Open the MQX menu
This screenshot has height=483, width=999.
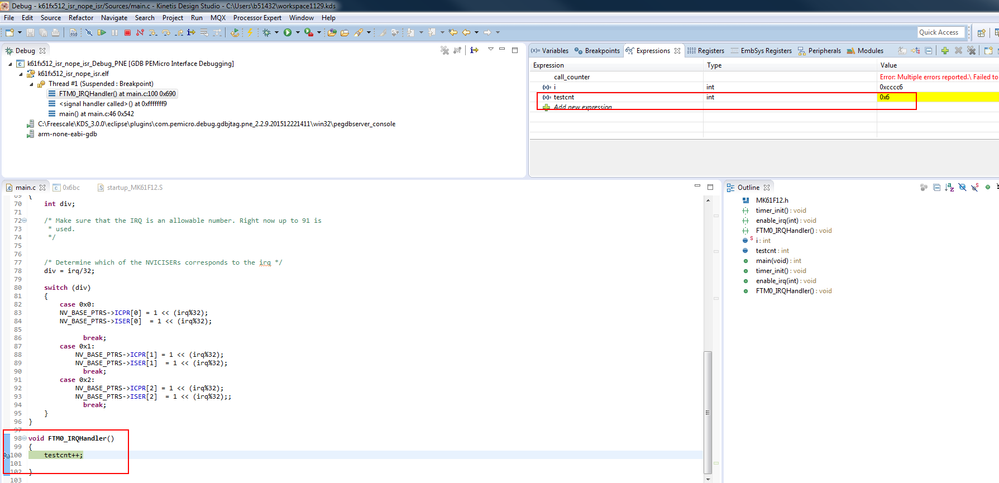(x=218, y=18)
